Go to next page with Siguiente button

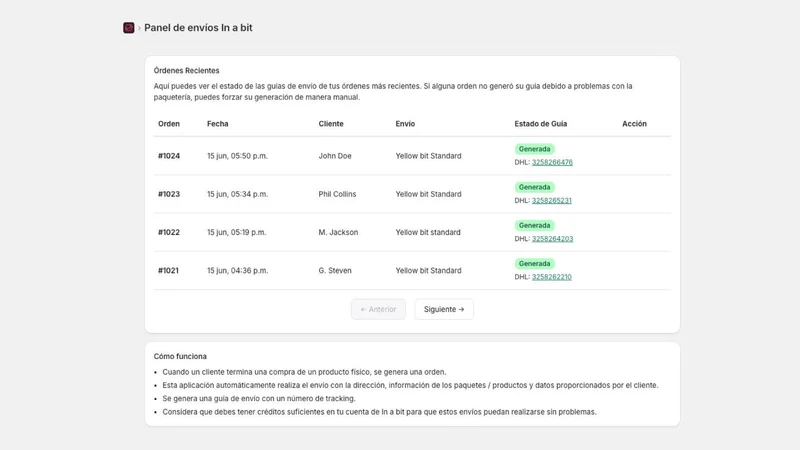pos(444,309)
